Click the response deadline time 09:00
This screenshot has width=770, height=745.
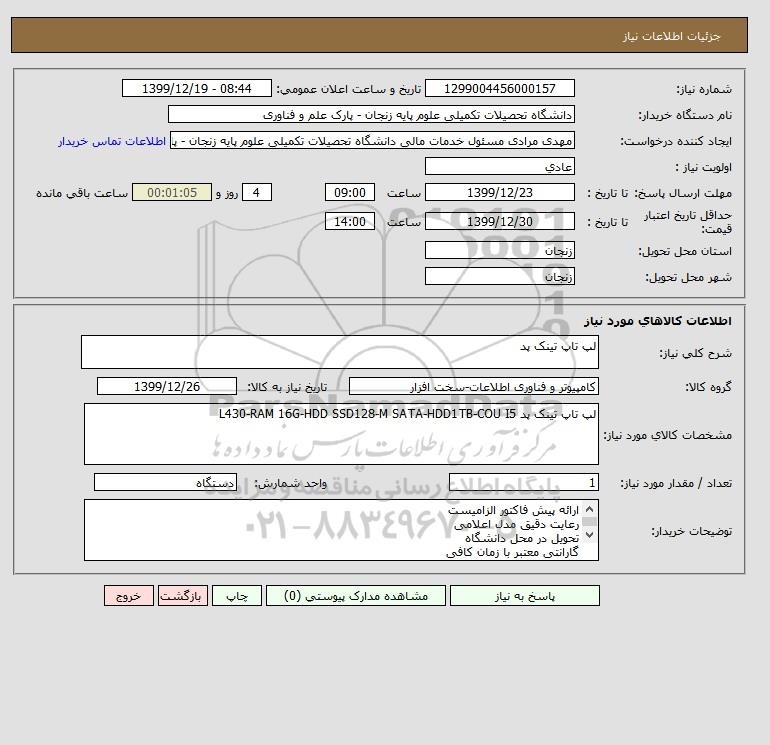350,193
